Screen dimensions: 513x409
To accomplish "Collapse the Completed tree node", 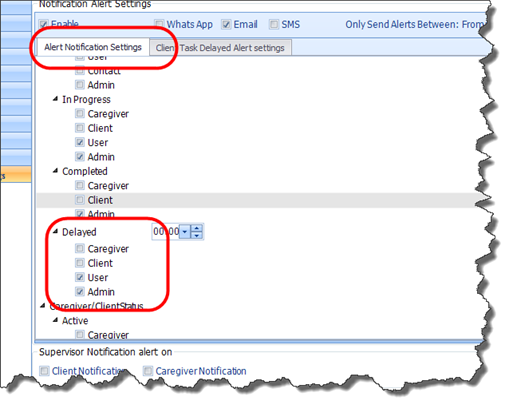I will click(x=55, y=171).
